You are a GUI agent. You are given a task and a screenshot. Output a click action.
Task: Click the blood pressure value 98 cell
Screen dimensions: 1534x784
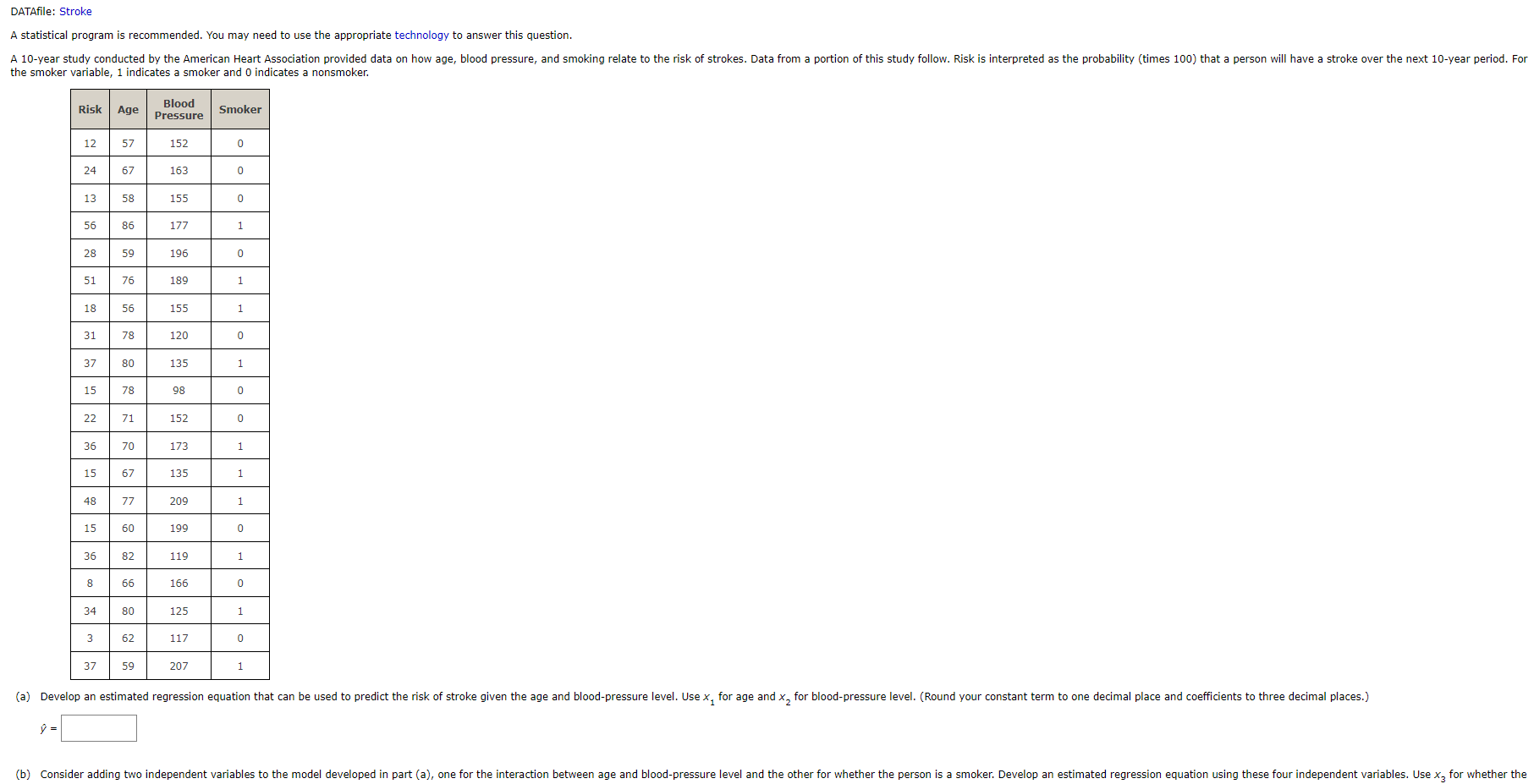[x=179, y=391]
